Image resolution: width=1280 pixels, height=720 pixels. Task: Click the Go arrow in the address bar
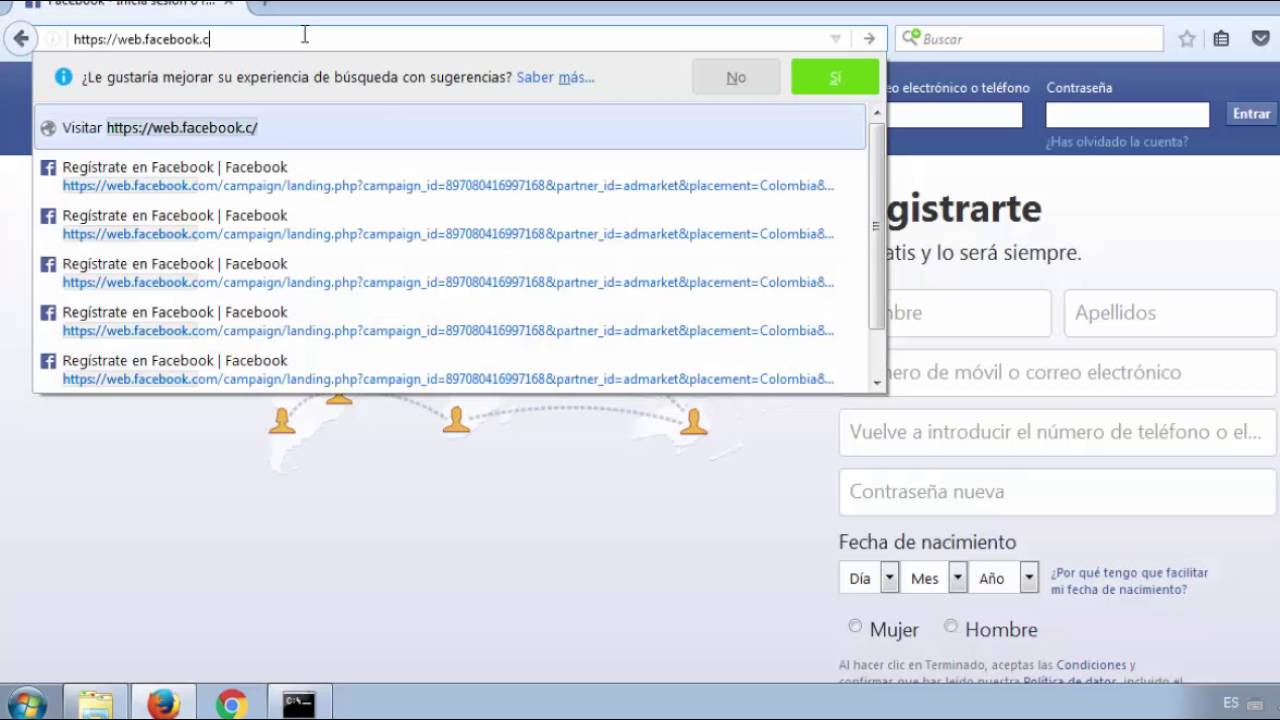click(x=869, y=39)
